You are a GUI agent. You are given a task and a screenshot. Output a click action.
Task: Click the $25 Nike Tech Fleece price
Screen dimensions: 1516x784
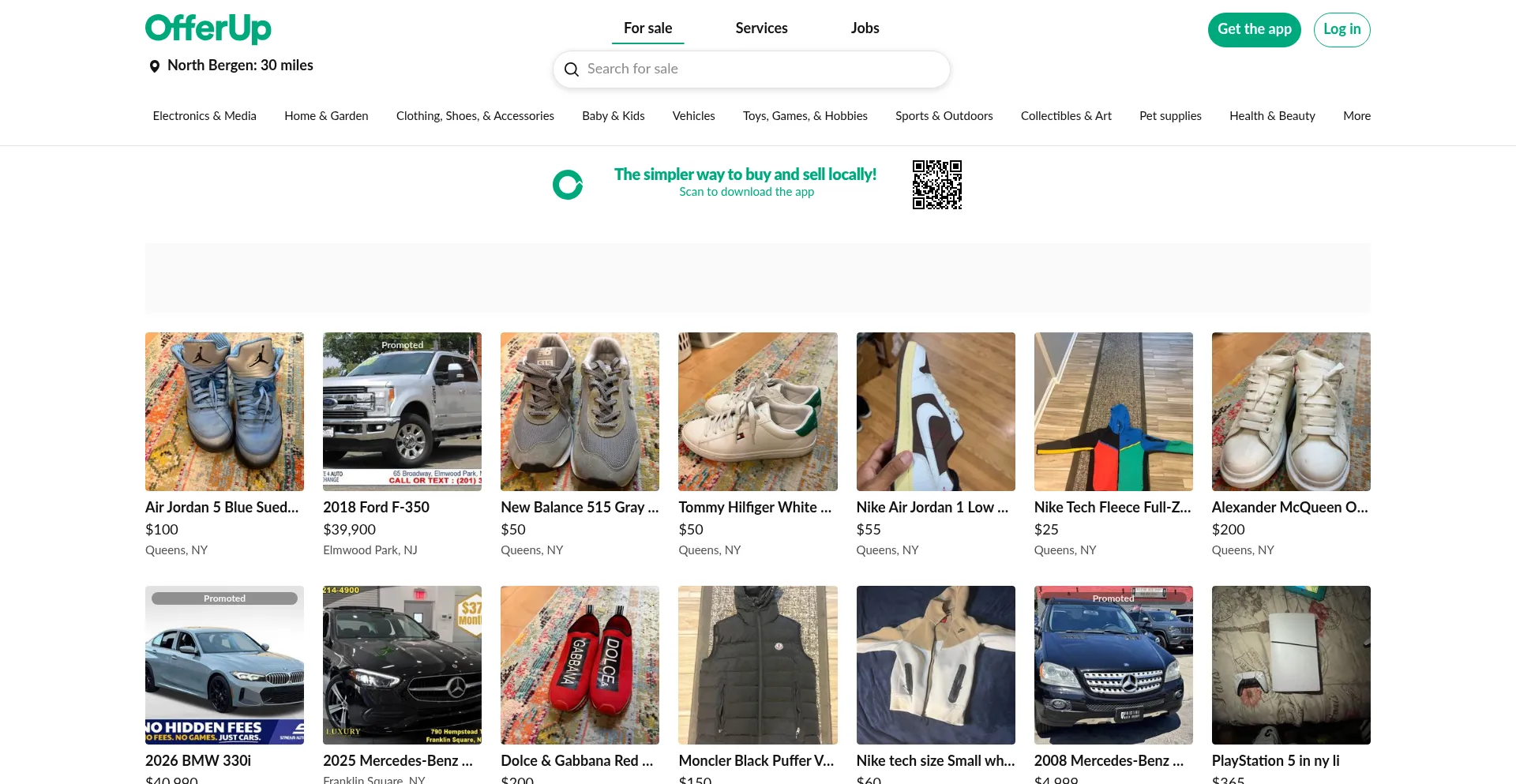pos(1046,530)
